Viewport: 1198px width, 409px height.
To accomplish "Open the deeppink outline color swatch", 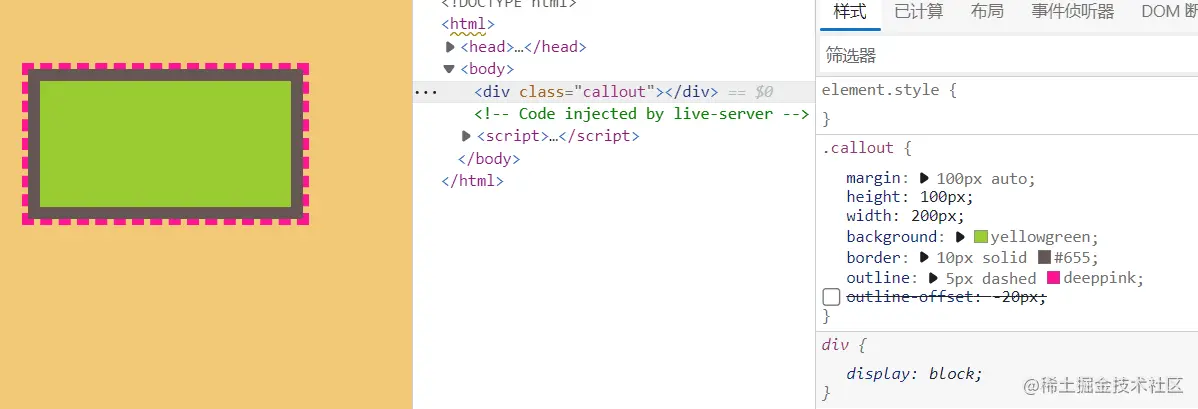I will click(x=1053, y=278).
